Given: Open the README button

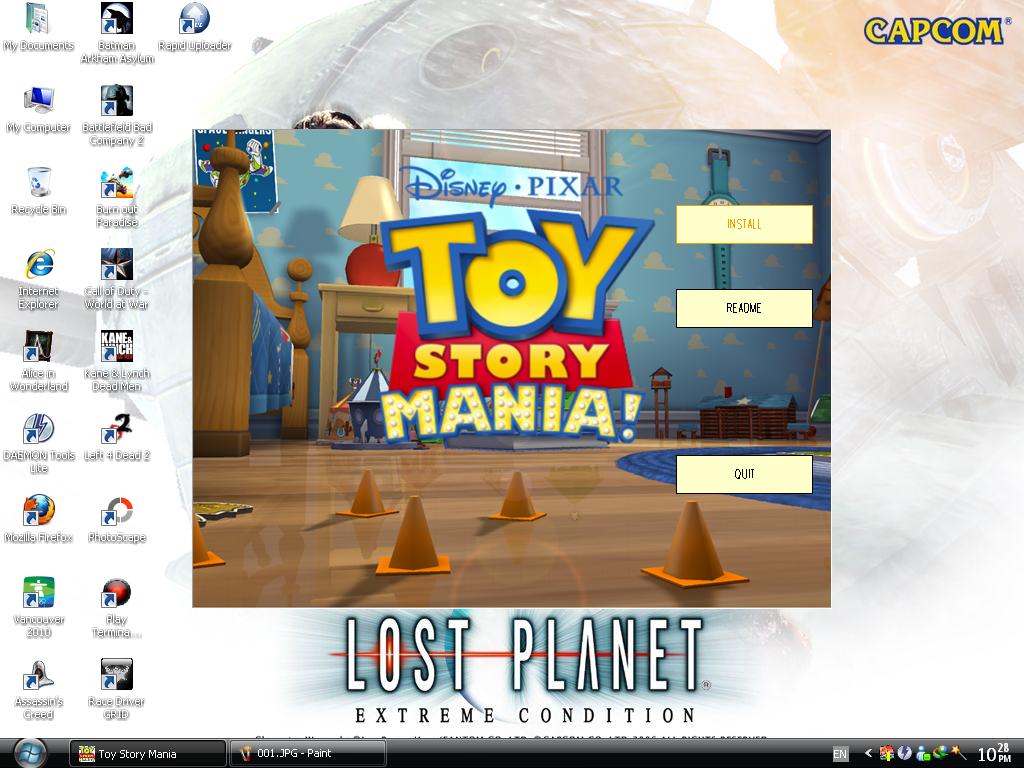Looking at the screenshot, I should (744, 308).
